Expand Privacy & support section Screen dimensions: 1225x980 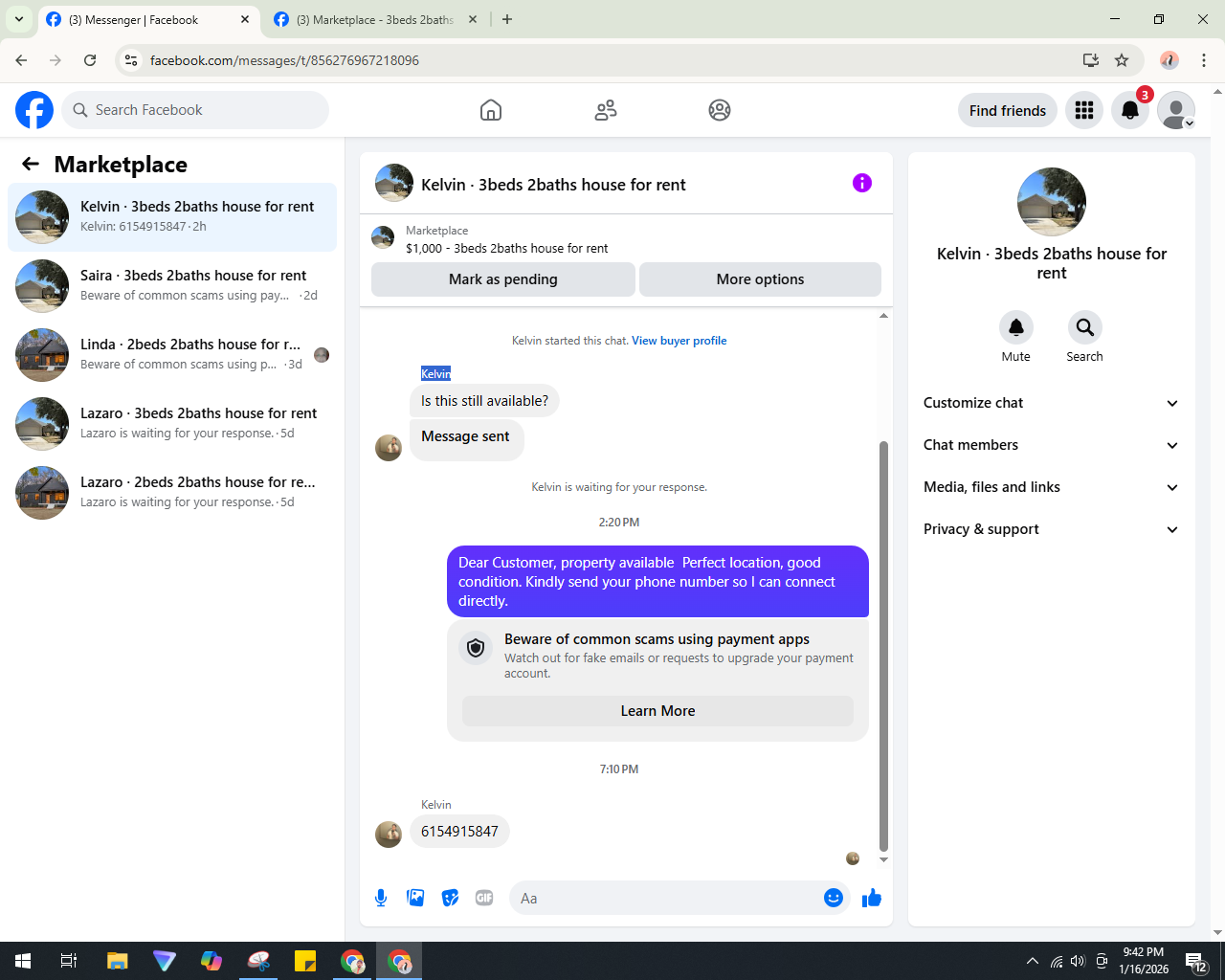pos(1052,529)
